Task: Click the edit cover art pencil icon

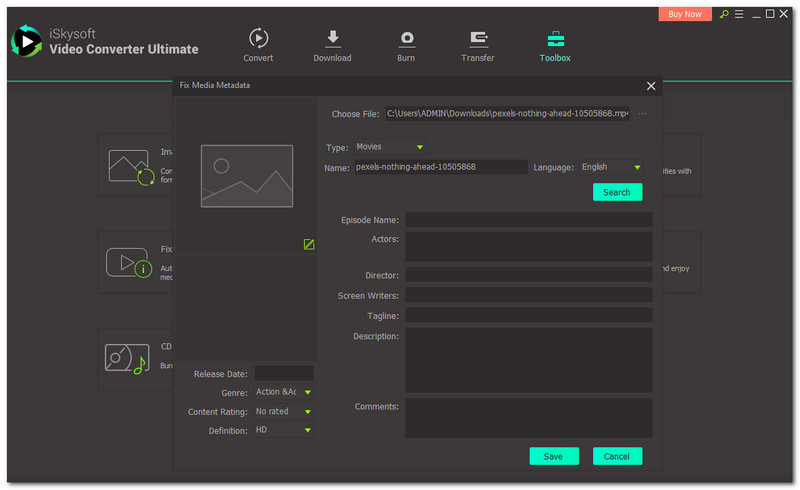Action: [x=309, y=244]
